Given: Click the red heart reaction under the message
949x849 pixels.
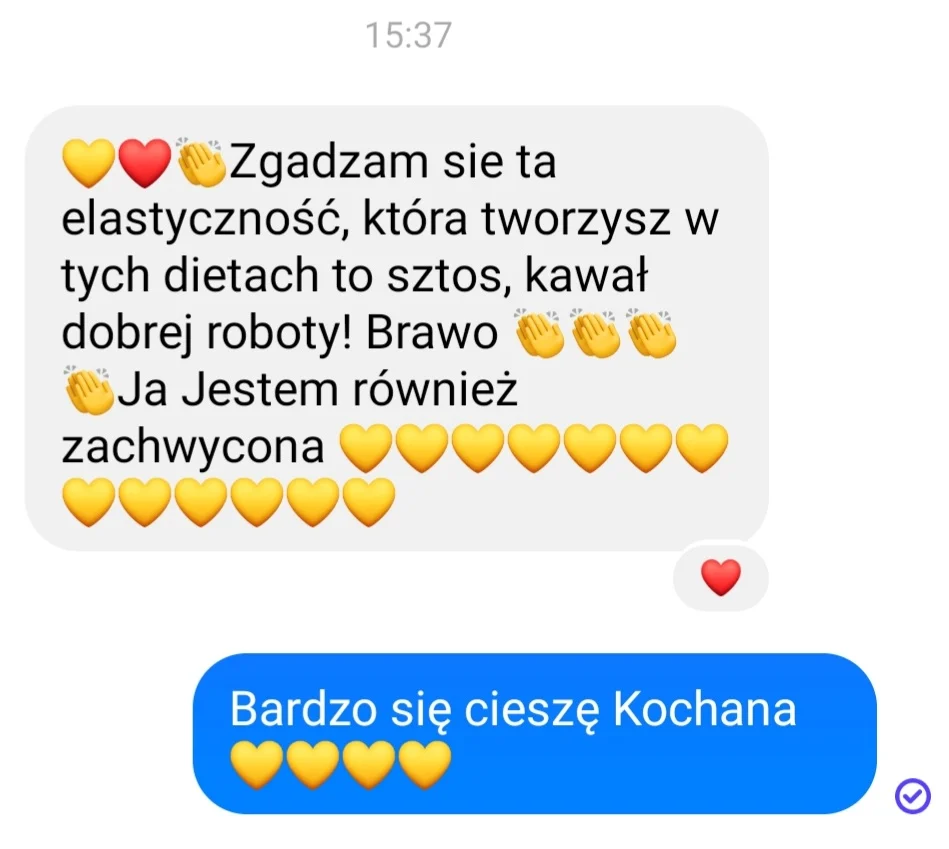Looking at the screenshot, I should 720,577.
